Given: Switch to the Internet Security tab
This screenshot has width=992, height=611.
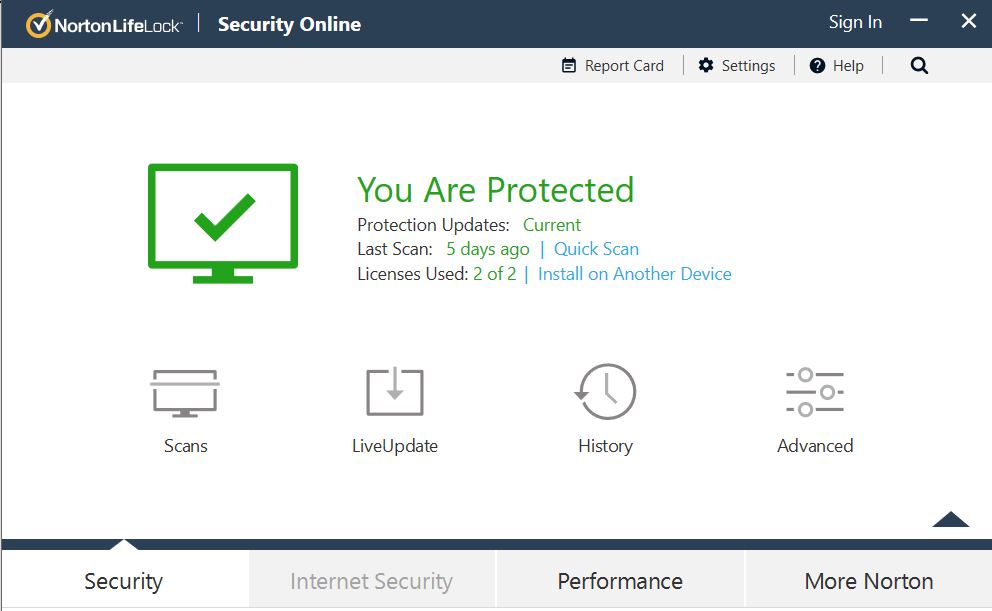Looking at the screenshot, I should click(x=371, y=581).
